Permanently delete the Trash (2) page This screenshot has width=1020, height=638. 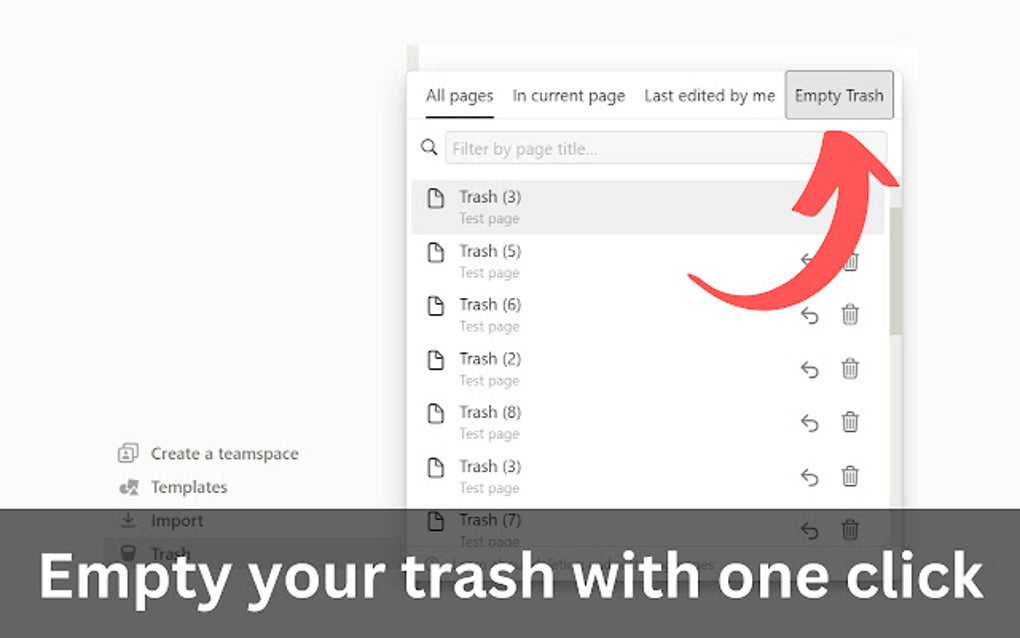tap(850, 368)
